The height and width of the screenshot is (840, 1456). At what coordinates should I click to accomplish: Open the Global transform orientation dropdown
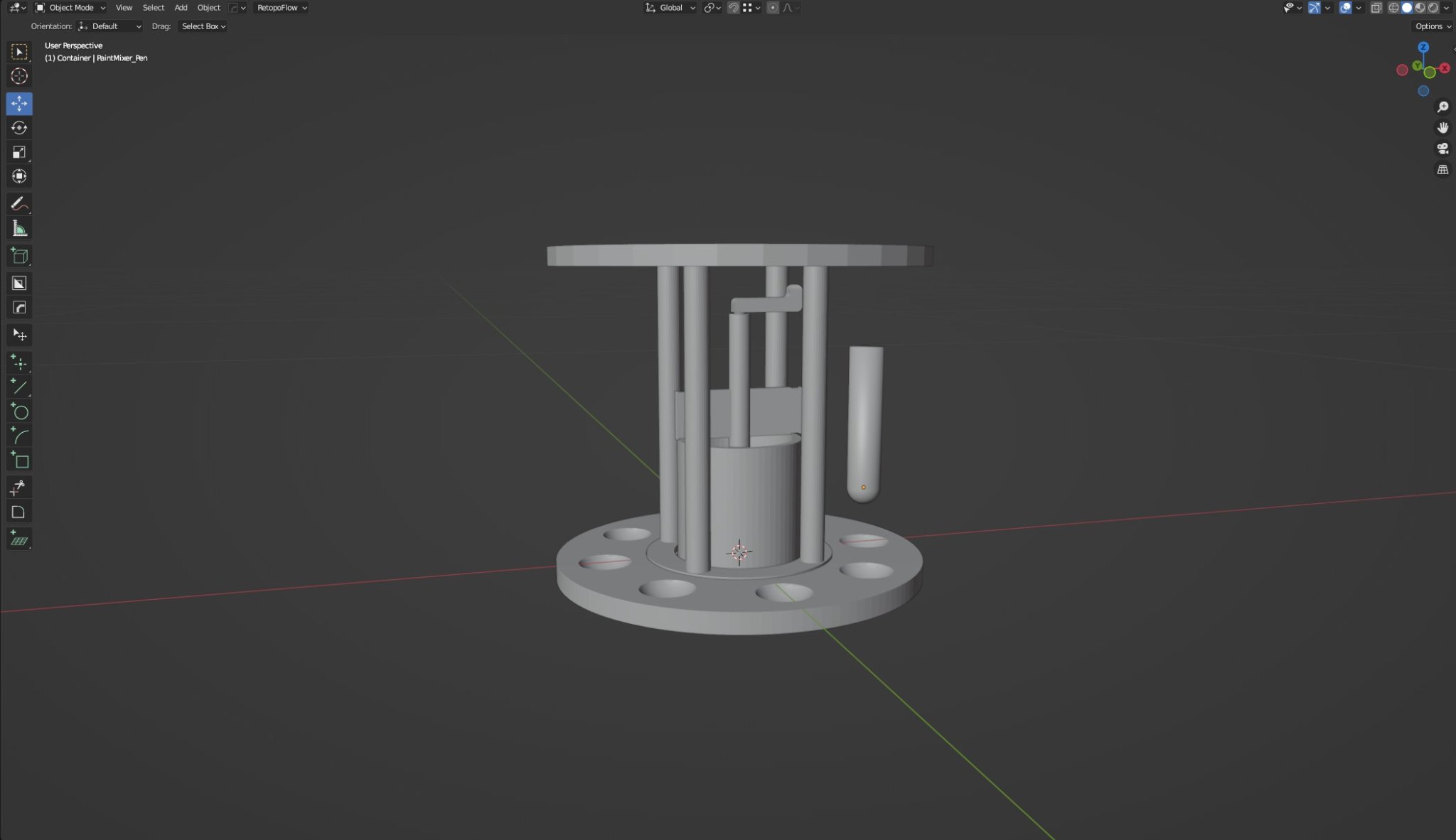click(x=670, y=8)
